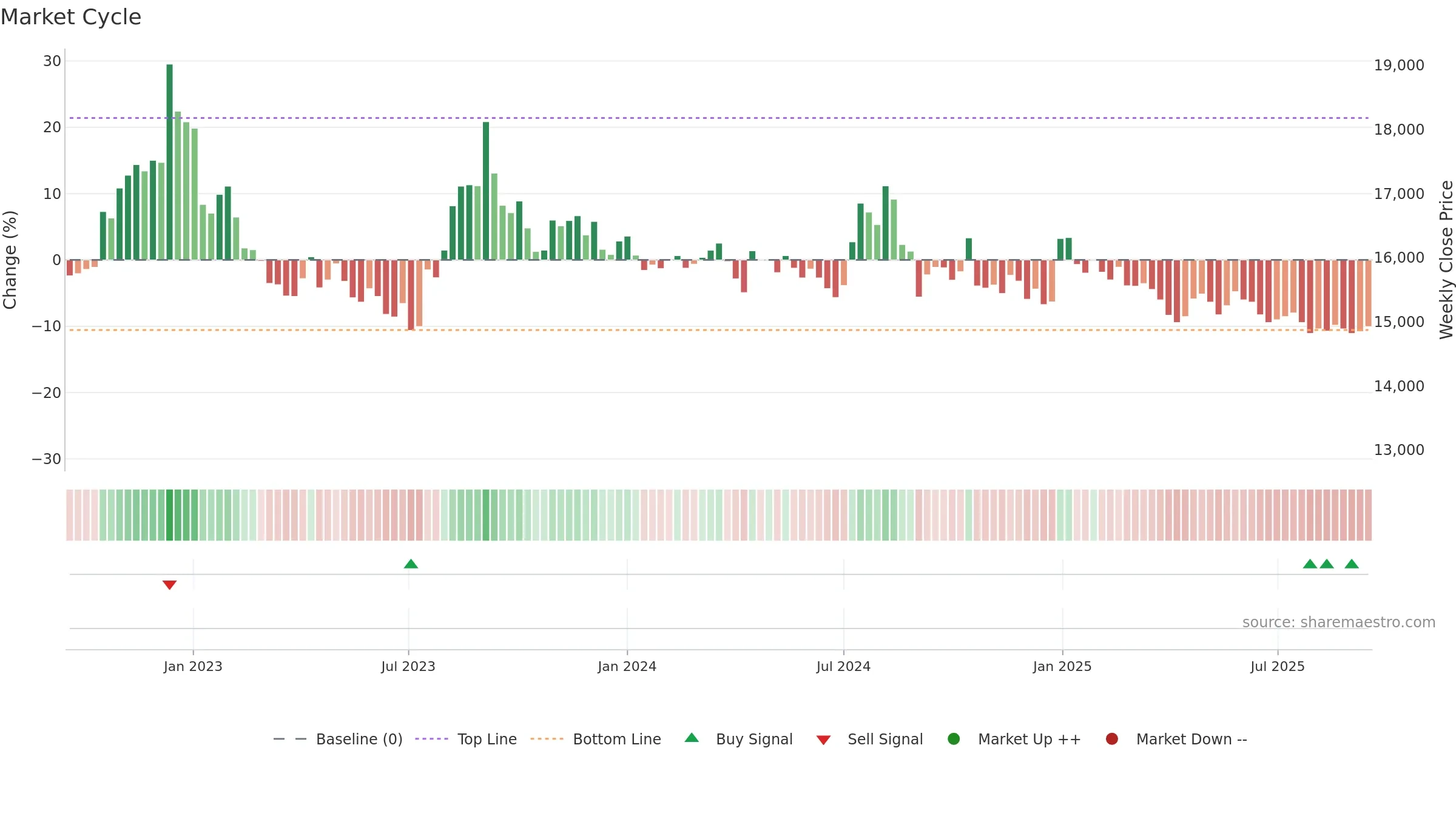The image size is (1456, 819).
Task: Toggle Baseline (0) in the legend
Action: [x=338, y=739]
